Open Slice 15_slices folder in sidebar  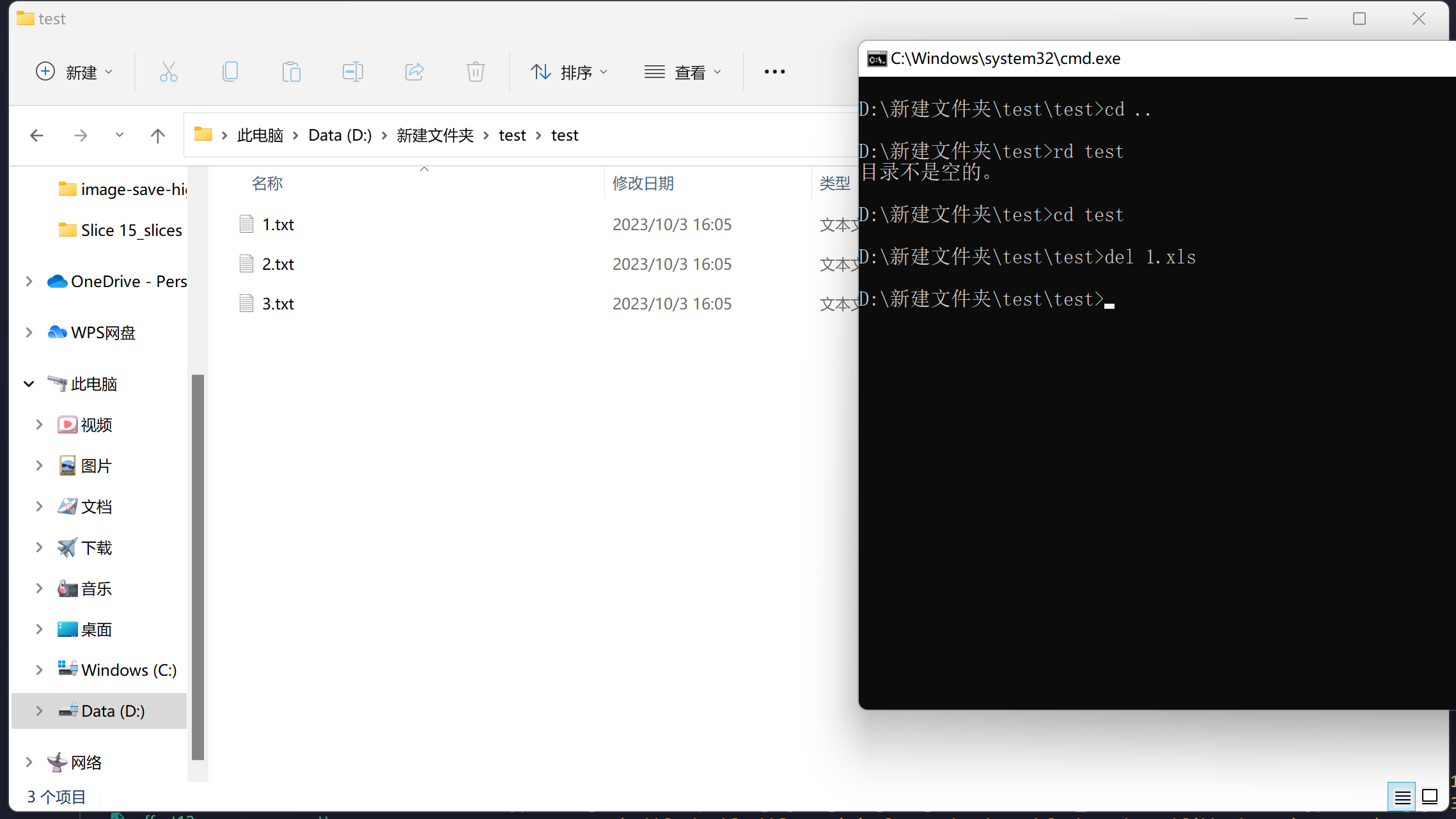pos(121,230)
